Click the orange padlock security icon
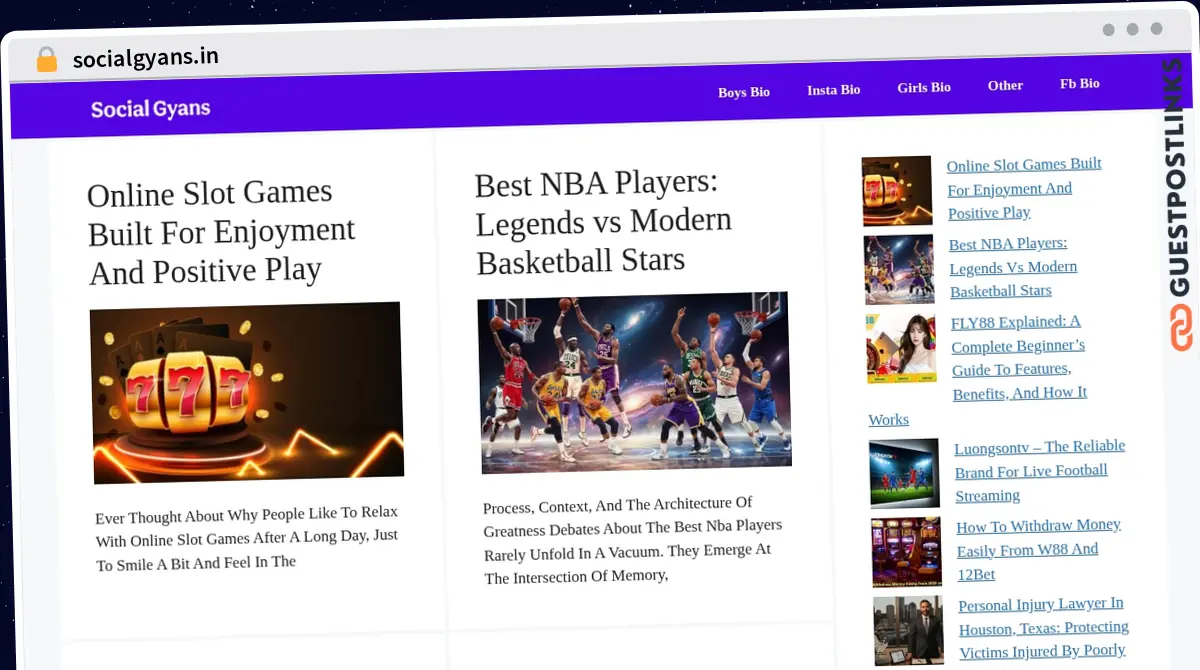1200x670 pixels. click(46, 59)
